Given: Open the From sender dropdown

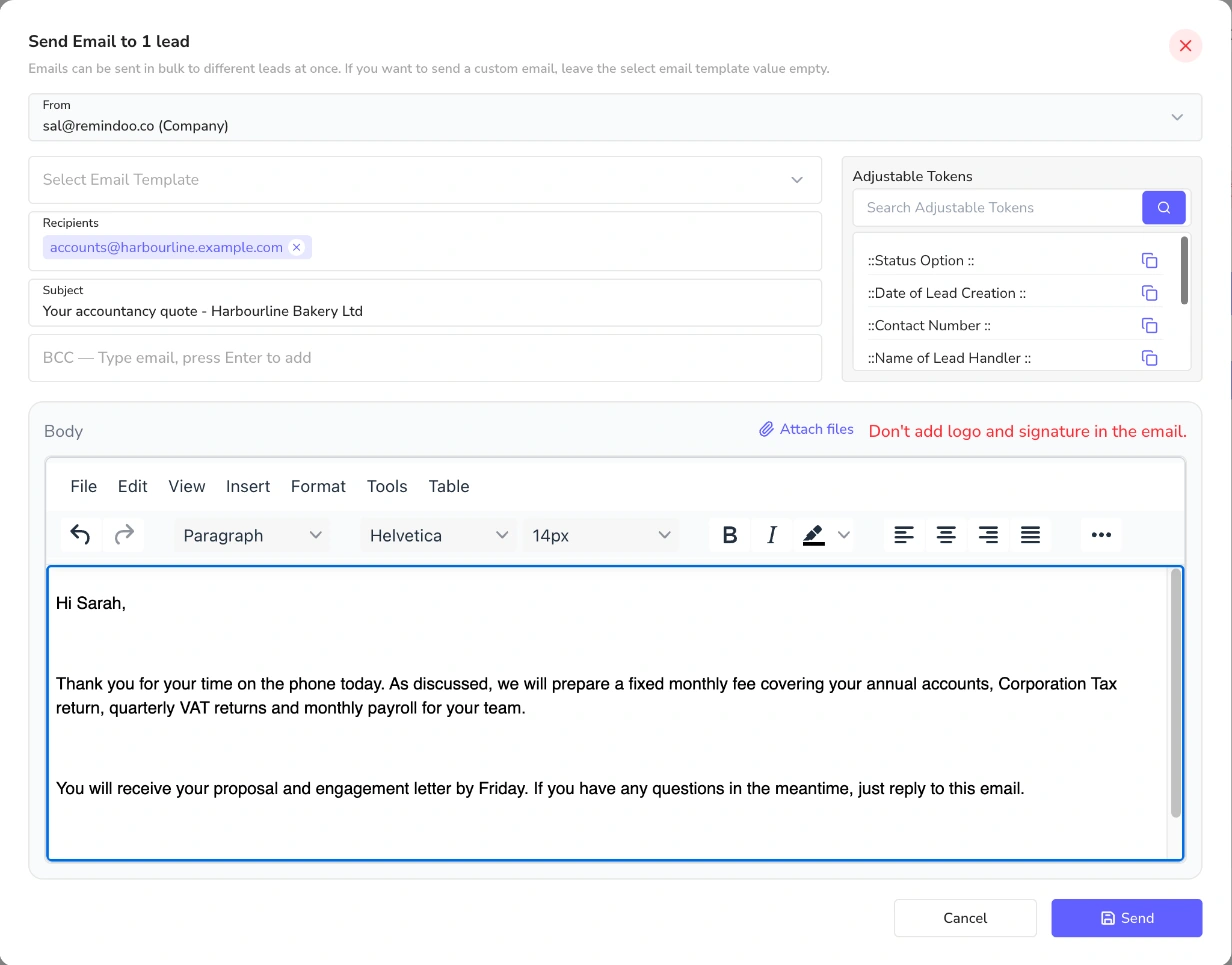Looking at the screenshot, I should (615, 117).
